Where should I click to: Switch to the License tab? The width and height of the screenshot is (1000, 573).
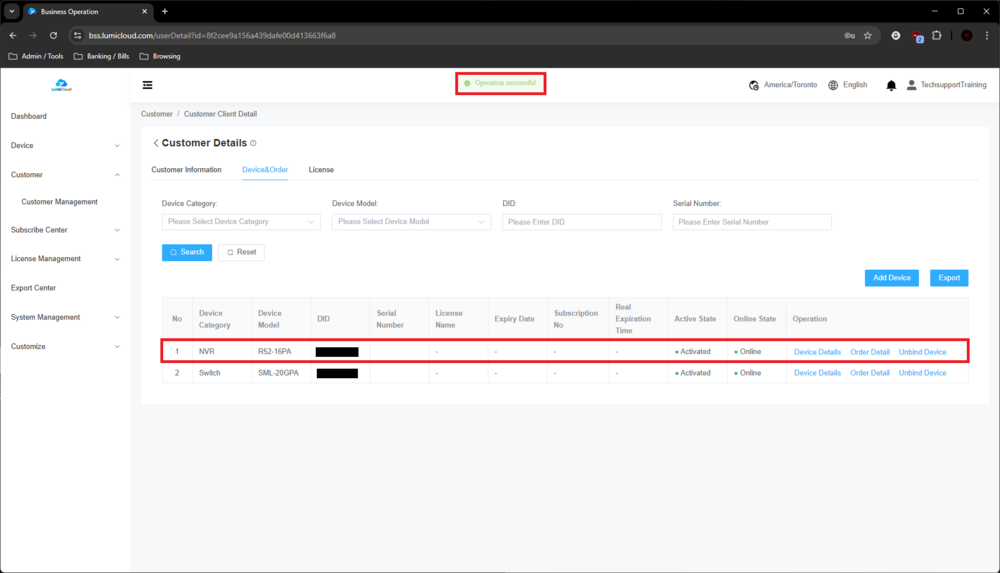[x=321, y=170]
